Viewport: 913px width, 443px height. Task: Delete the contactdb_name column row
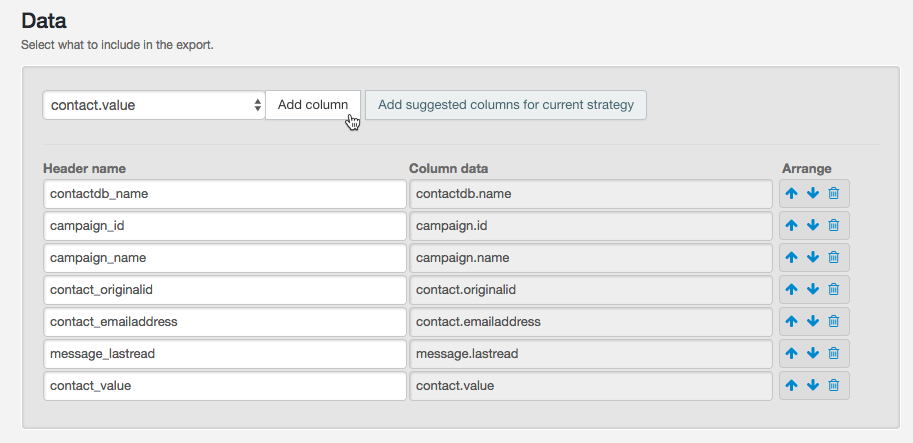click(833, 194)
